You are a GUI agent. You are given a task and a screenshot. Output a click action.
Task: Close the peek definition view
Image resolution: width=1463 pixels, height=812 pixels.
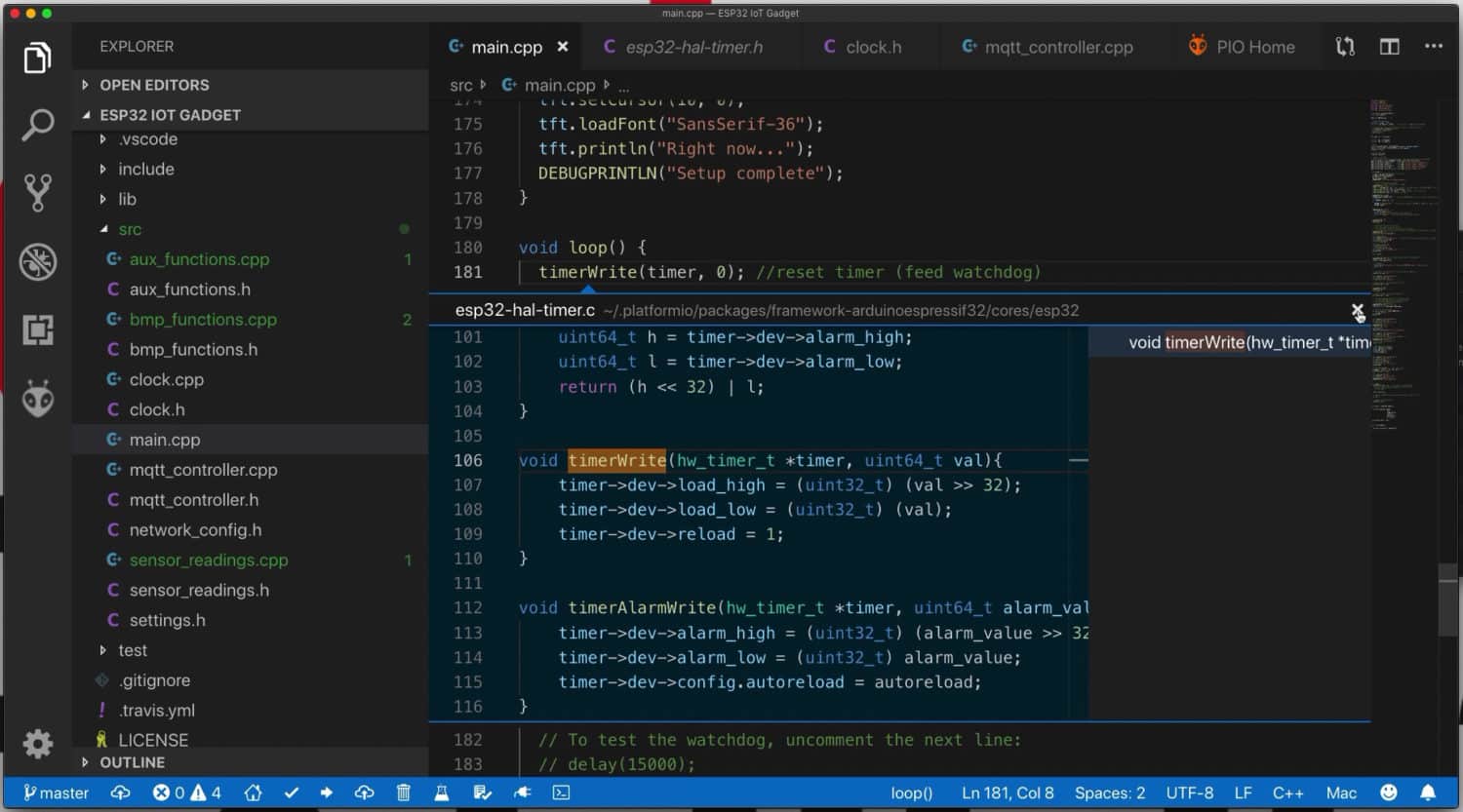1357,310
